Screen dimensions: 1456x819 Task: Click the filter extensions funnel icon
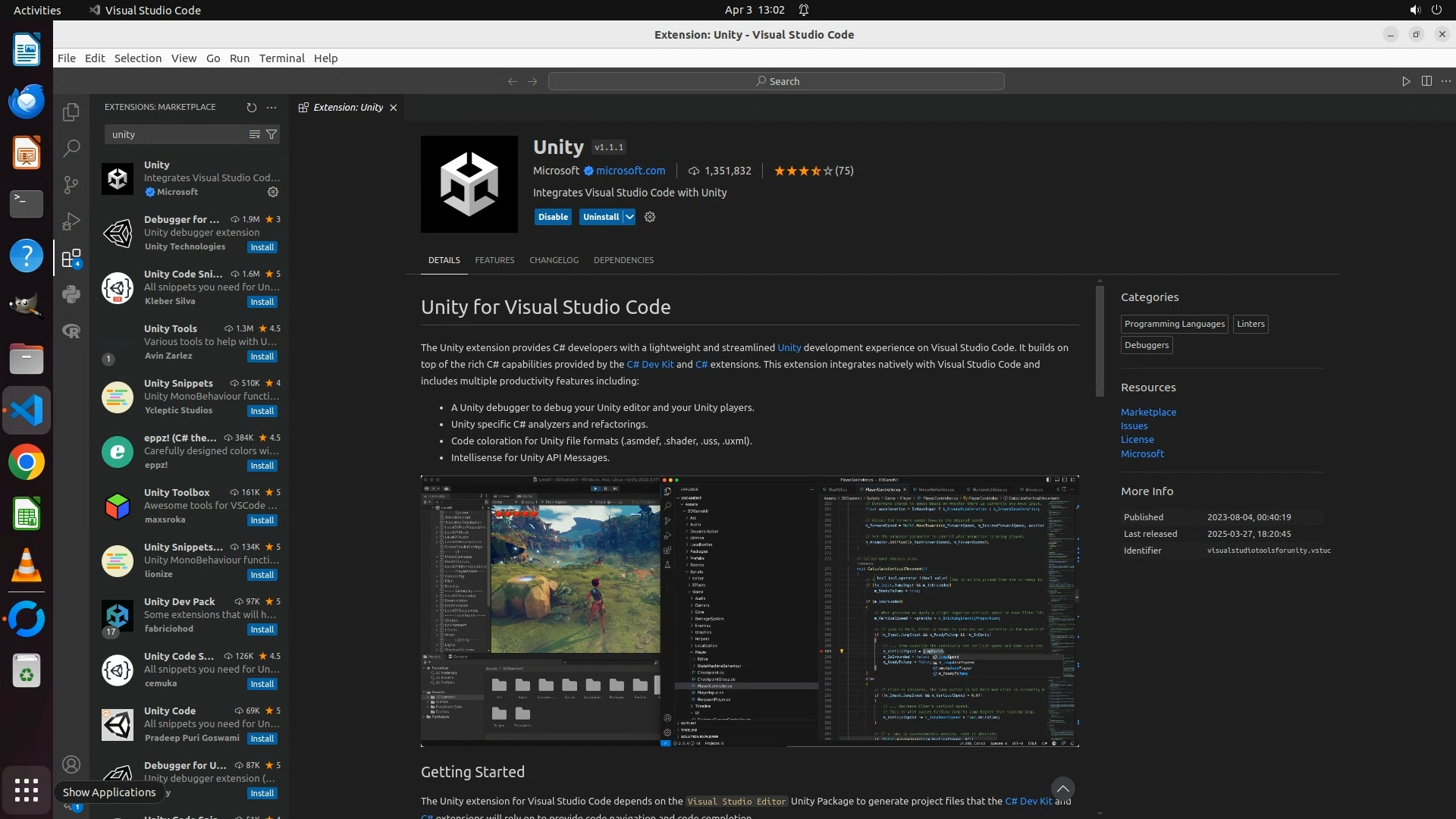(271, 134)
